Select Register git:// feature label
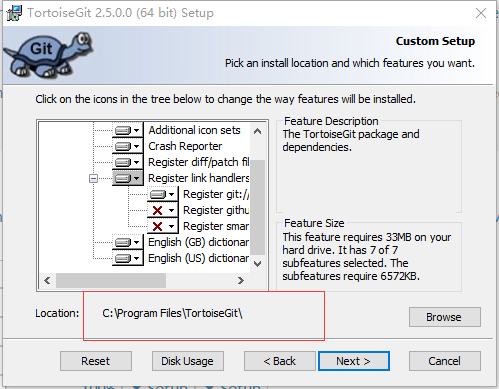This screenshot has width=499, height=389. 216,194
